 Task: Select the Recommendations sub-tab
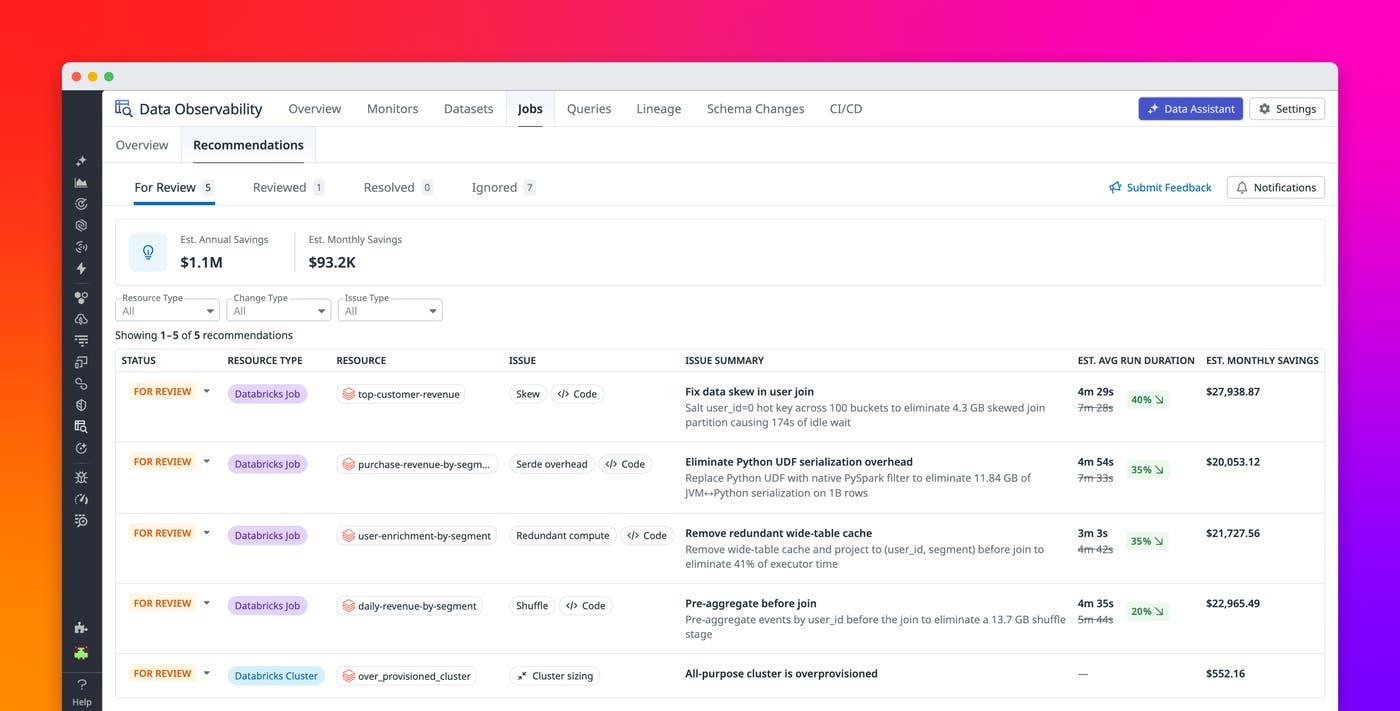248,145
